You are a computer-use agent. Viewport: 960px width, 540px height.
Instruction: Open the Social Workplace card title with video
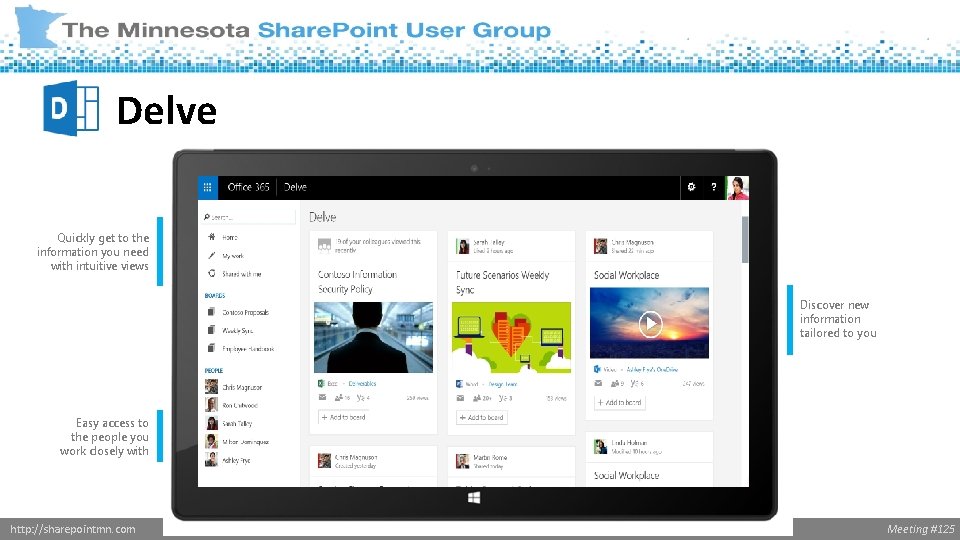626,276
